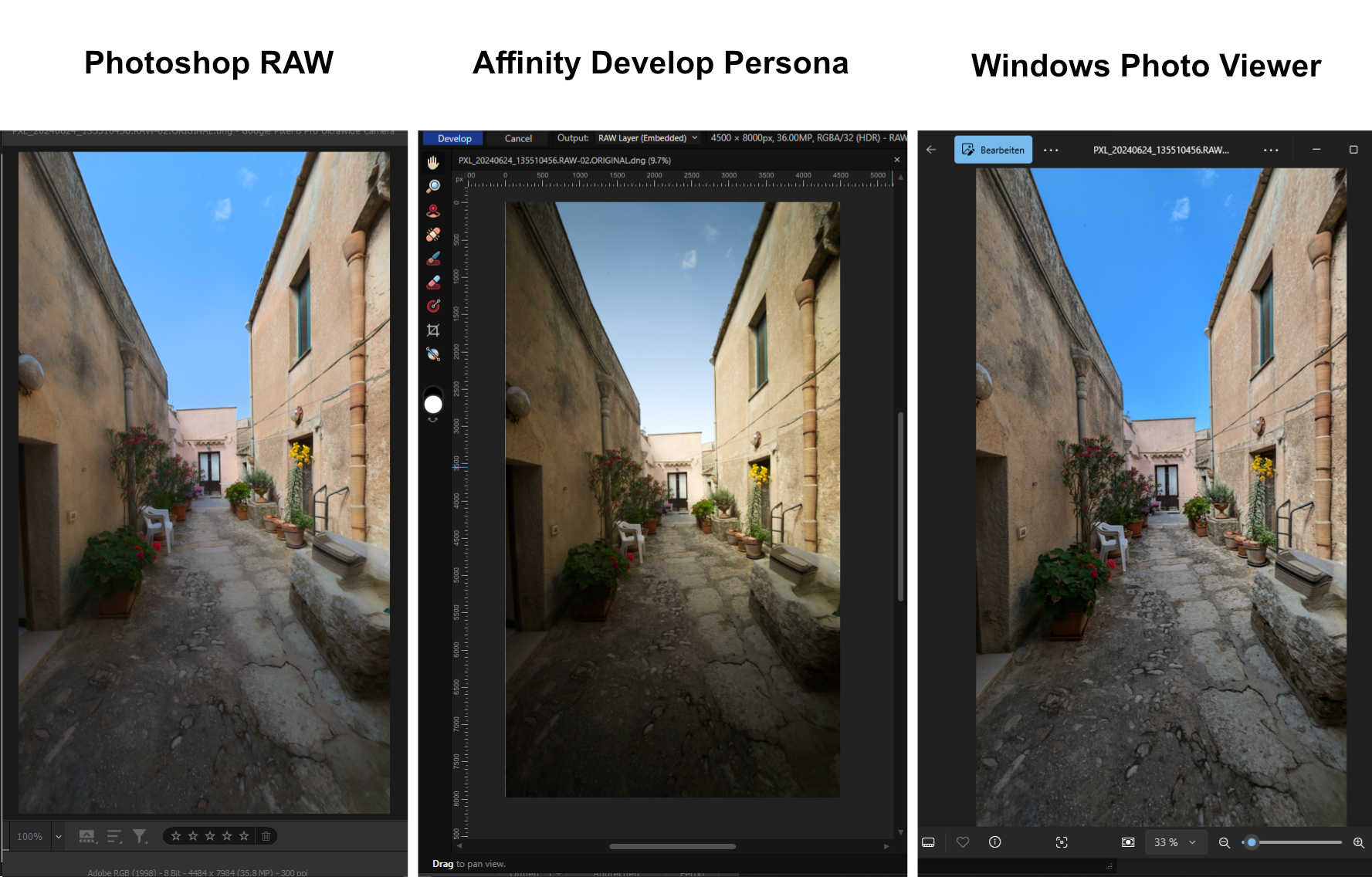Open the sort options icon in Photoshop RAW
The image size is (1372, 877).
click(114, 836)
